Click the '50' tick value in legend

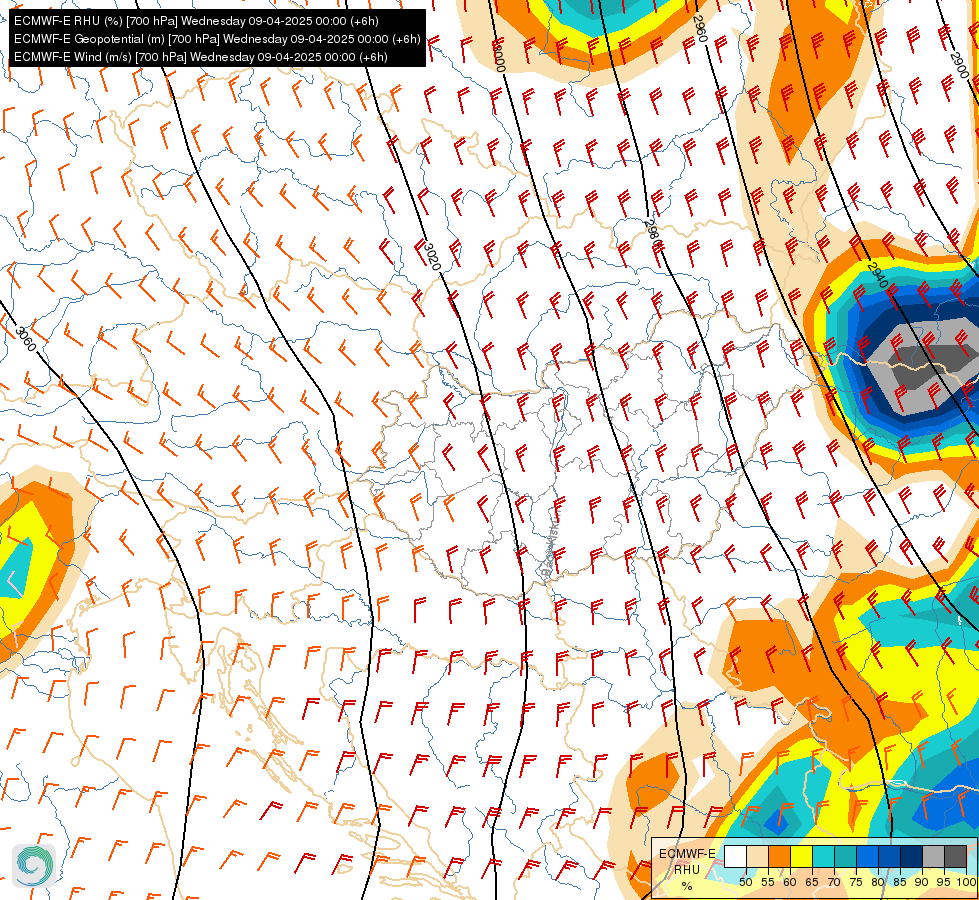click(746, 882)
